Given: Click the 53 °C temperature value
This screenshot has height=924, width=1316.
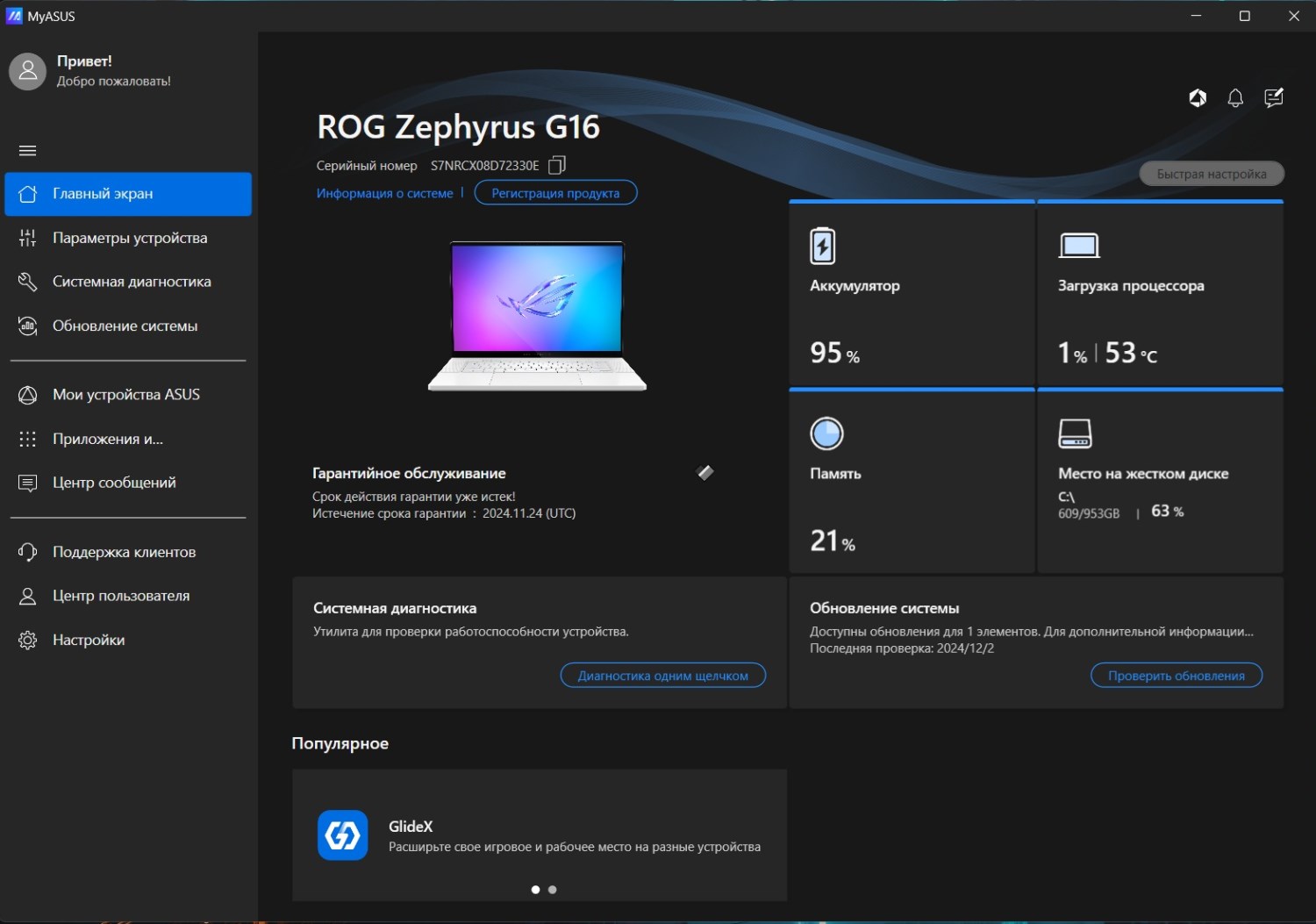Looking at the screenshot, I should click(1131, 353).
